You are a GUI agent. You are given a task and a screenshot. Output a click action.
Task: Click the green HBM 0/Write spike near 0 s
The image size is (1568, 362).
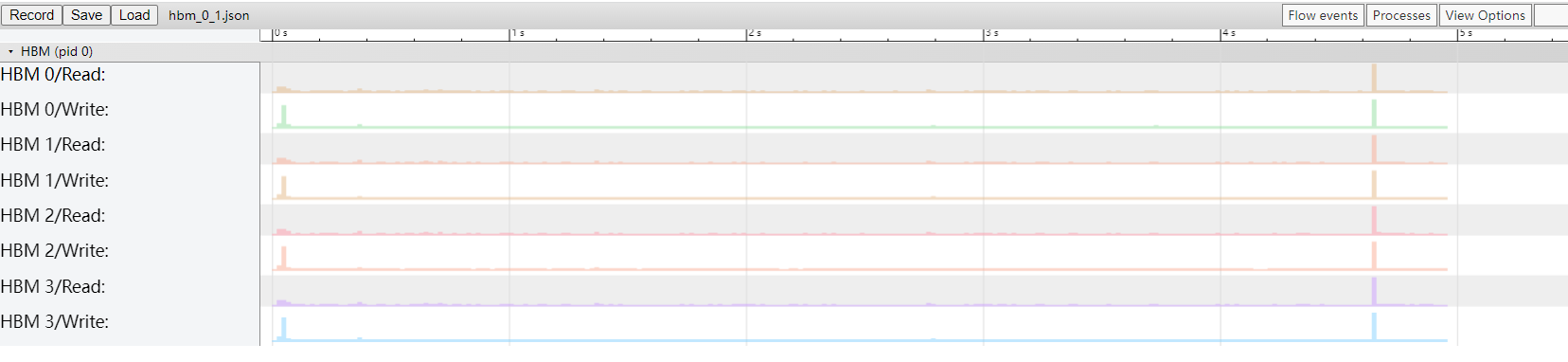284,116
